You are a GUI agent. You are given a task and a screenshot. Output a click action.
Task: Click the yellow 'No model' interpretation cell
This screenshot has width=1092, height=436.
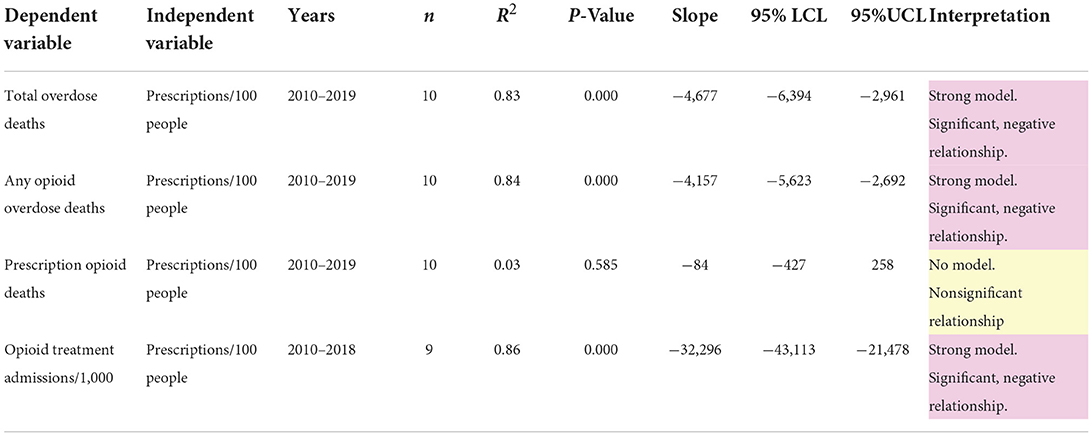click(x=1010, y=293)
